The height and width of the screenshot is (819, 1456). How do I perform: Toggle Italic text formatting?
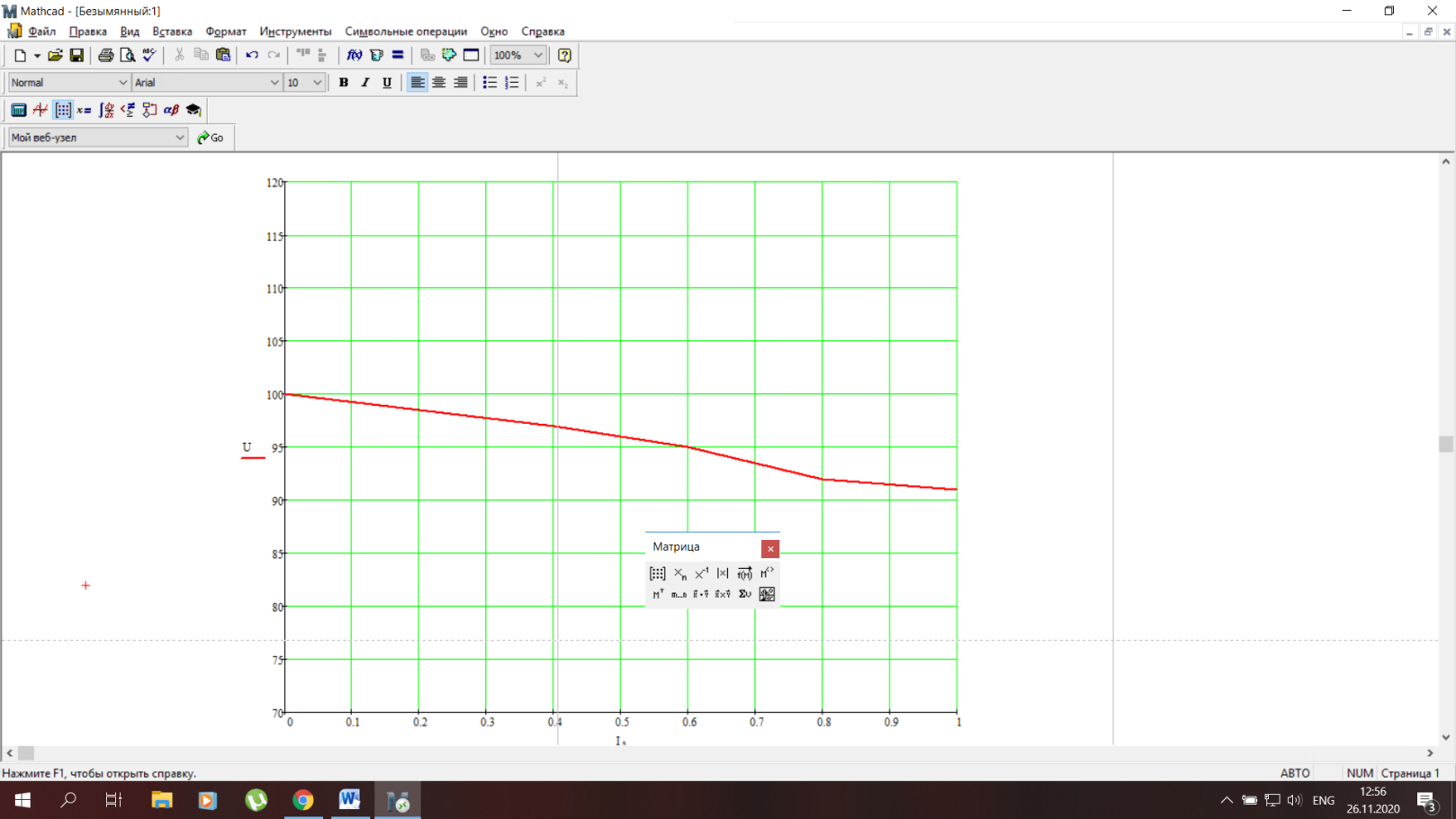pyautogui.click(x=365, y=83)
